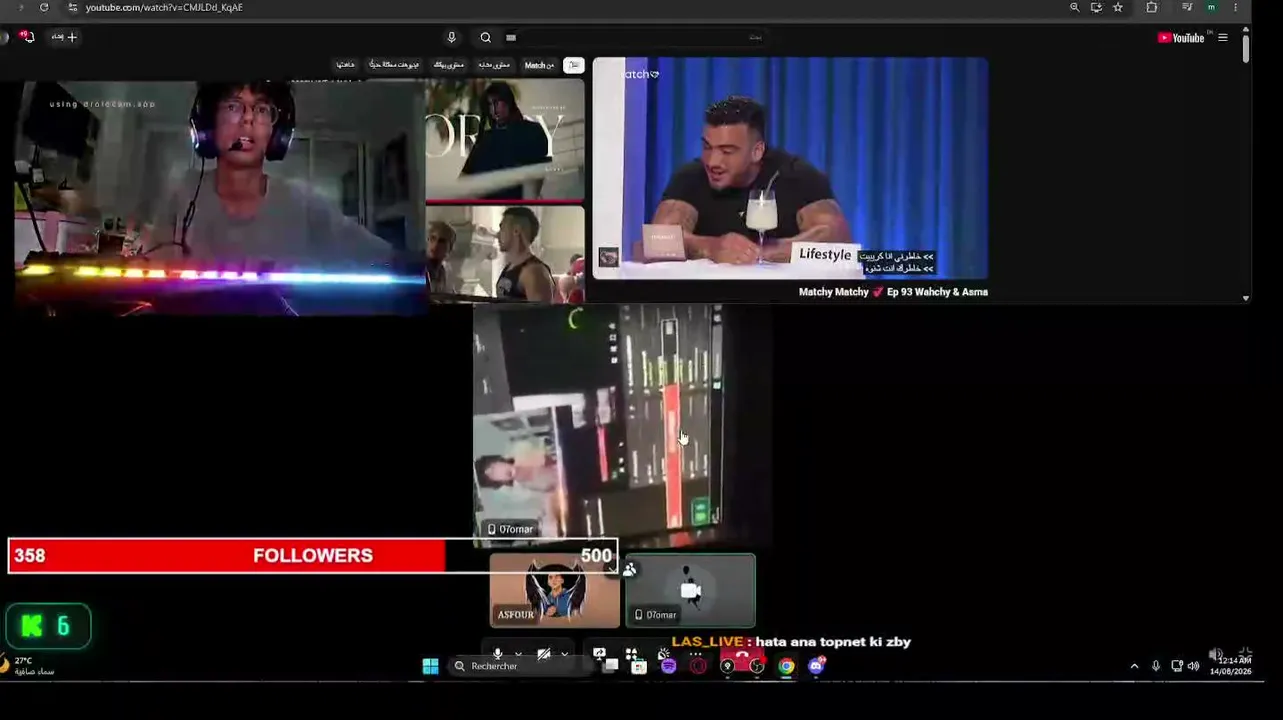Open the system tray network icon
This screenshot has width=1283, height=720.
(x=1176, y=666)
